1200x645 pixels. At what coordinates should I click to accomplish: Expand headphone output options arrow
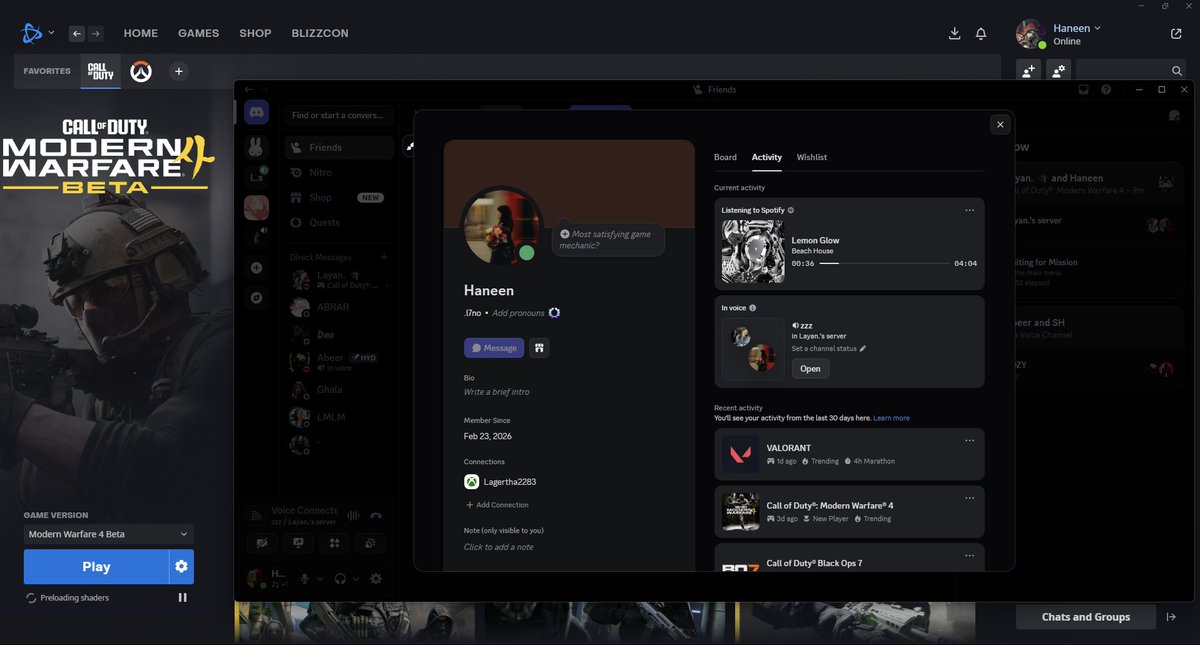356,578
